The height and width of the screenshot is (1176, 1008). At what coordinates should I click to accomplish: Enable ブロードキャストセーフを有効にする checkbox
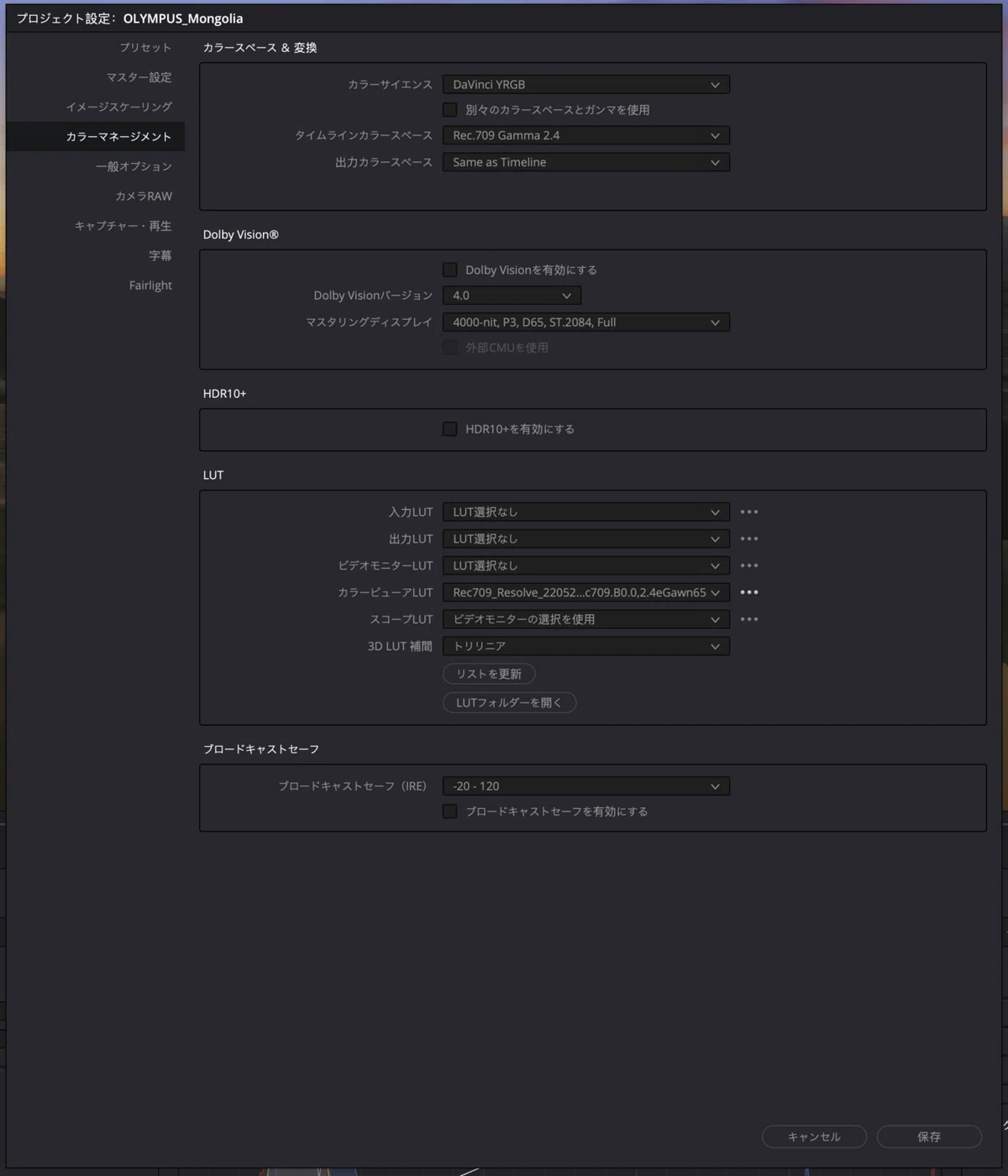pyautogui.click(x=450, y=811)
